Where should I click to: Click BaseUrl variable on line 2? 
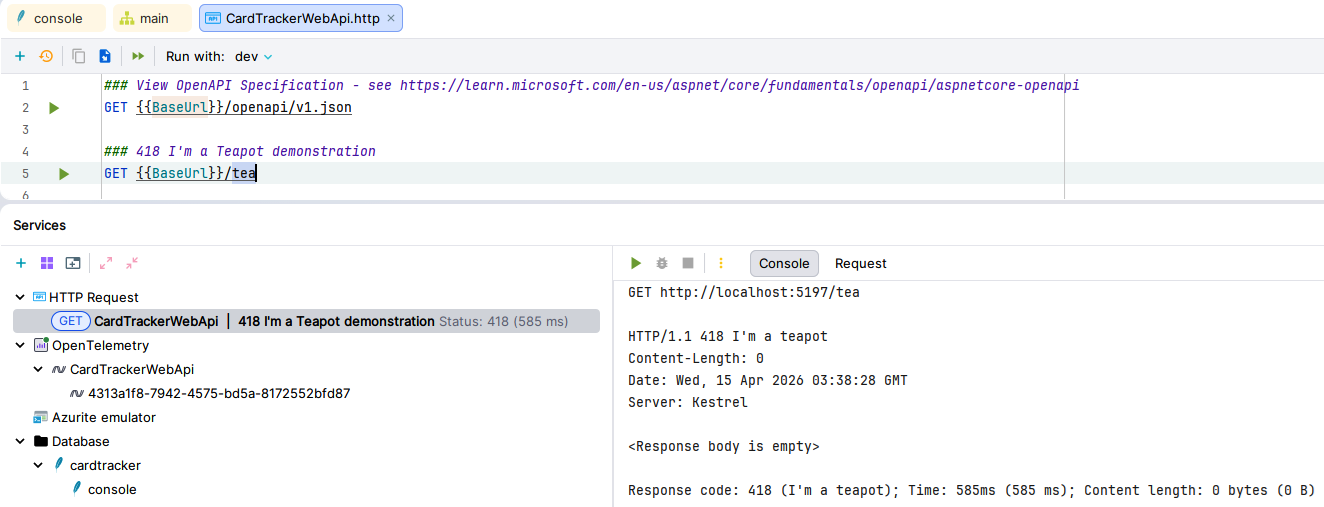tap(180, 107)
